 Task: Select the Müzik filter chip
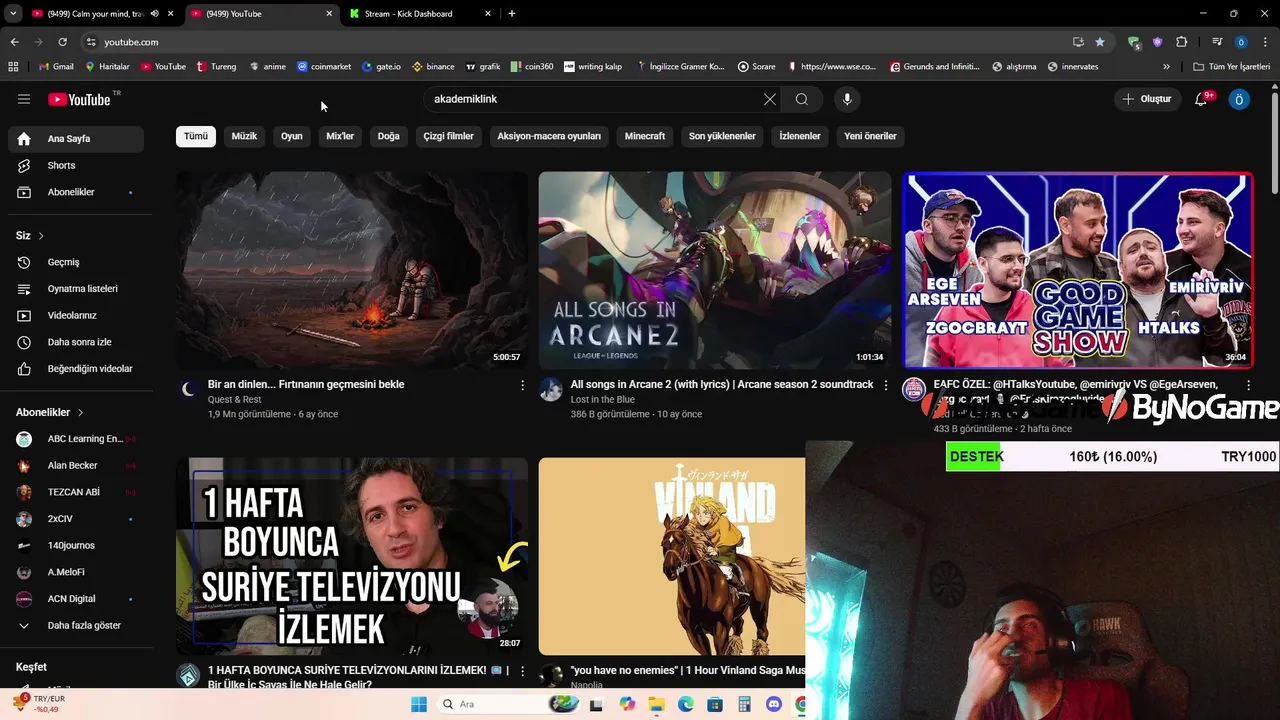[x=244, y=136]
